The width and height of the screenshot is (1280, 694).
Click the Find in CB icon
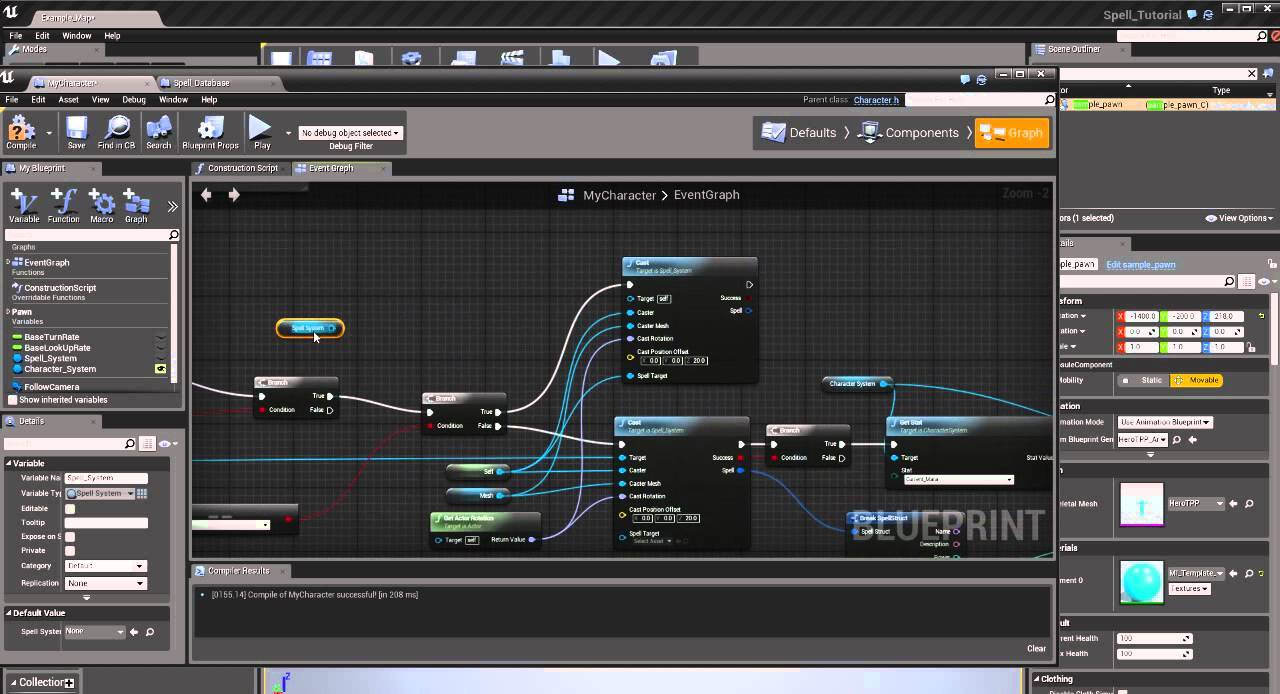click(x=117, y=132)
